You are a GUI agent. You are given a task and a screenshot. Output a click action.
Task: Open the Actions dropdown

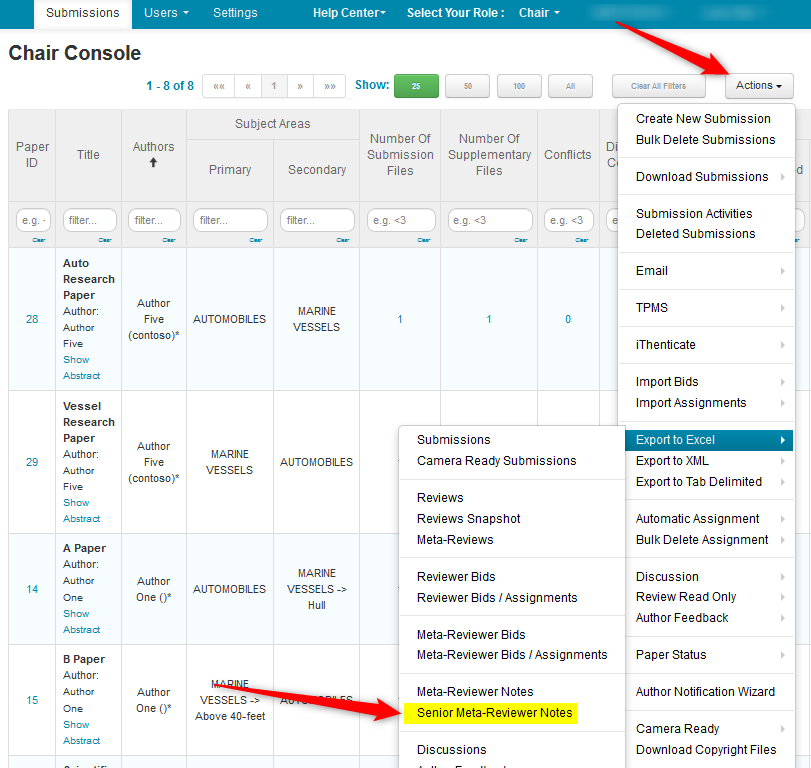tap(758, 86)
